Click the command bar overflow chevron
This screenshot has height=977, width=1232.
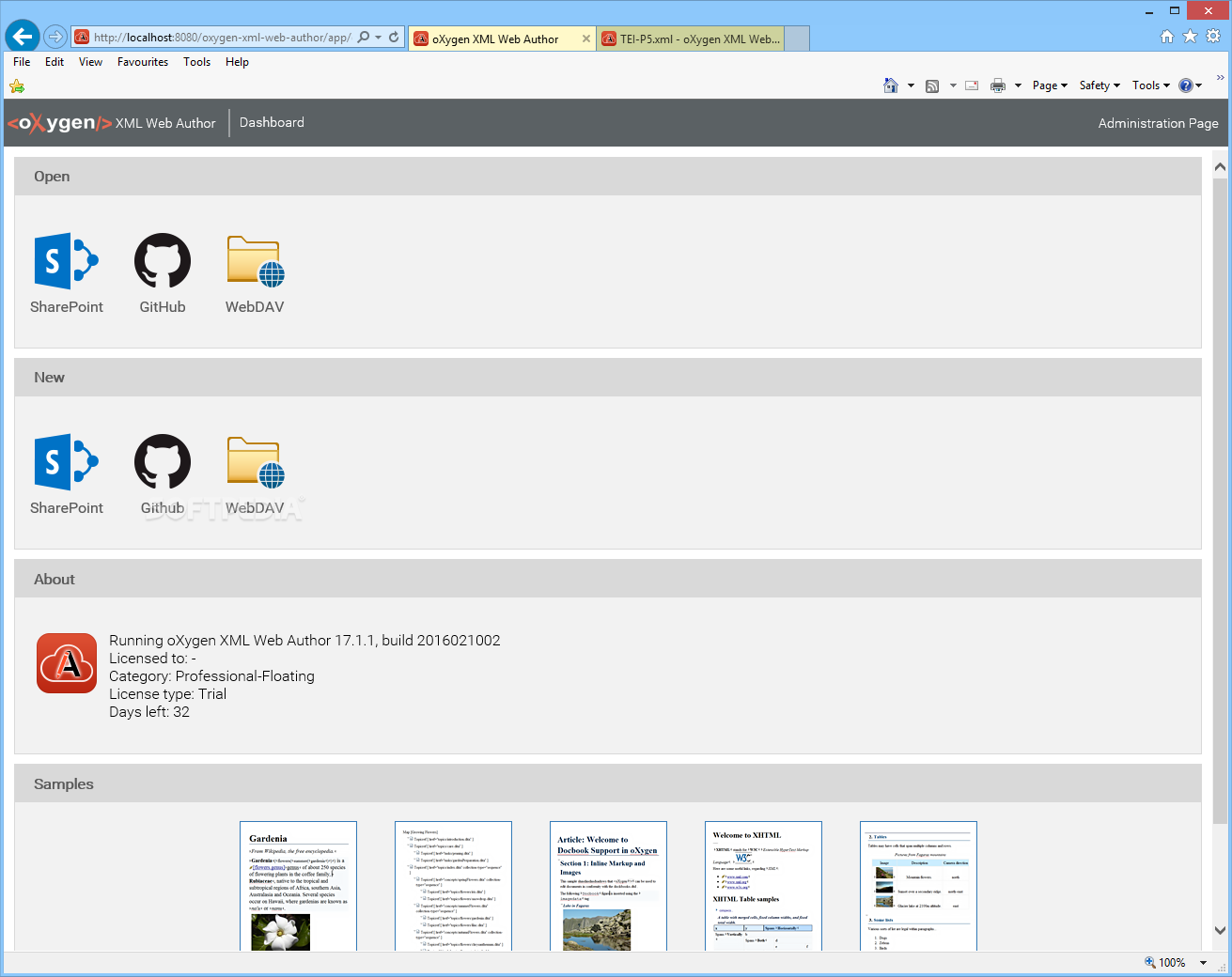(1221, 78)
